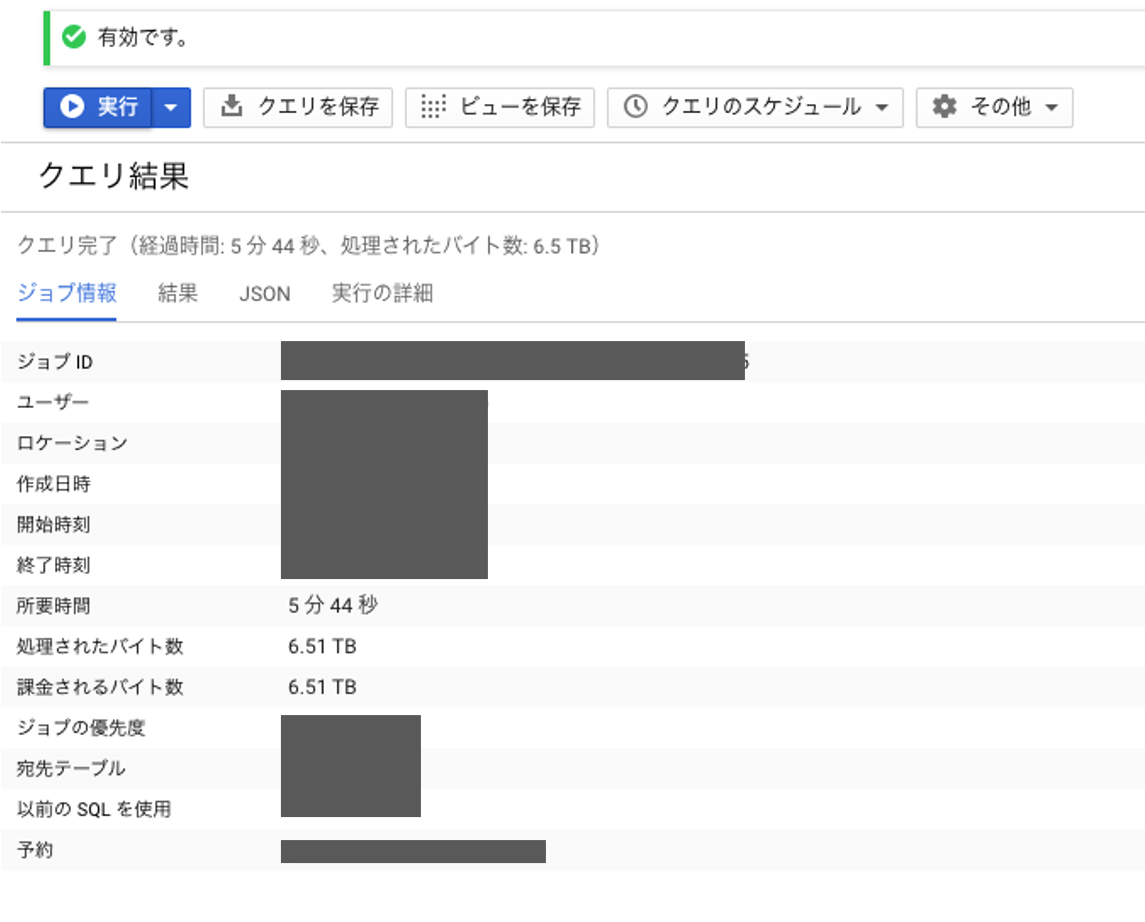Expand the その他 dropdown arrow
The image size is (1145, 922).
1052,107
